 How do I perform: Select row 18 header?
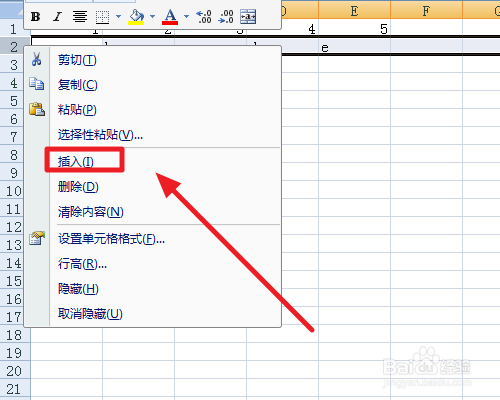point(15,335)
